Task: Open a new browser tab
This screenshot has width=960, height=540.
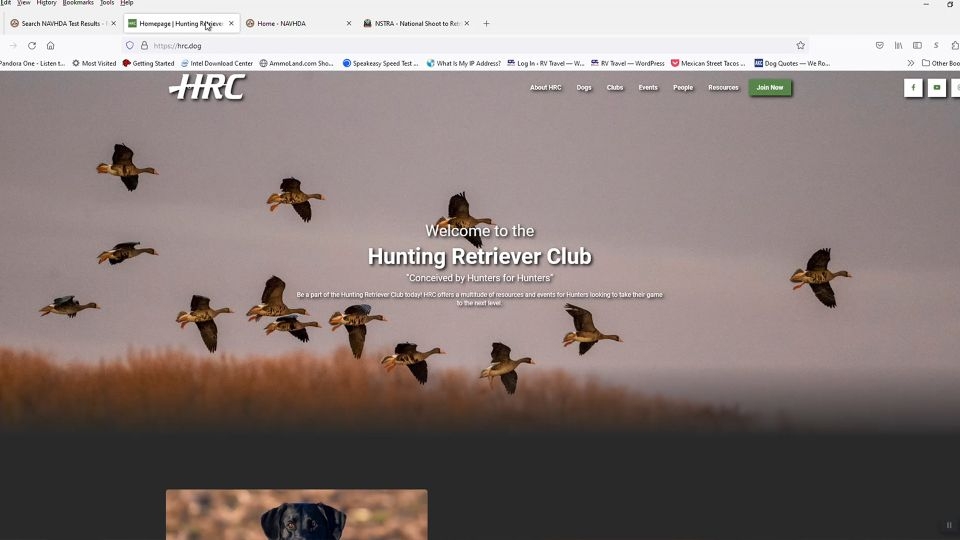Action: pyautogui.click(x=486, y=23)
